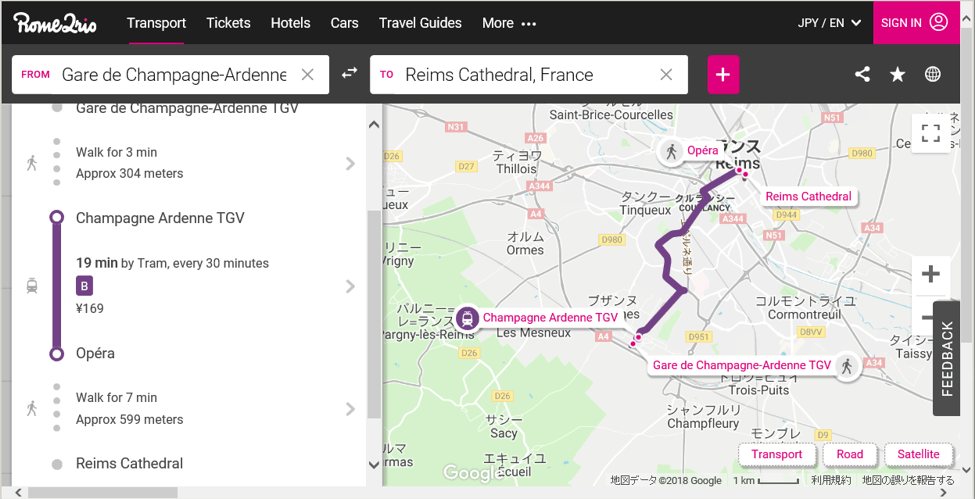This screenshot has height=499, width=975.
Task: Expand the More menu
Action: (x=509, y=23)
